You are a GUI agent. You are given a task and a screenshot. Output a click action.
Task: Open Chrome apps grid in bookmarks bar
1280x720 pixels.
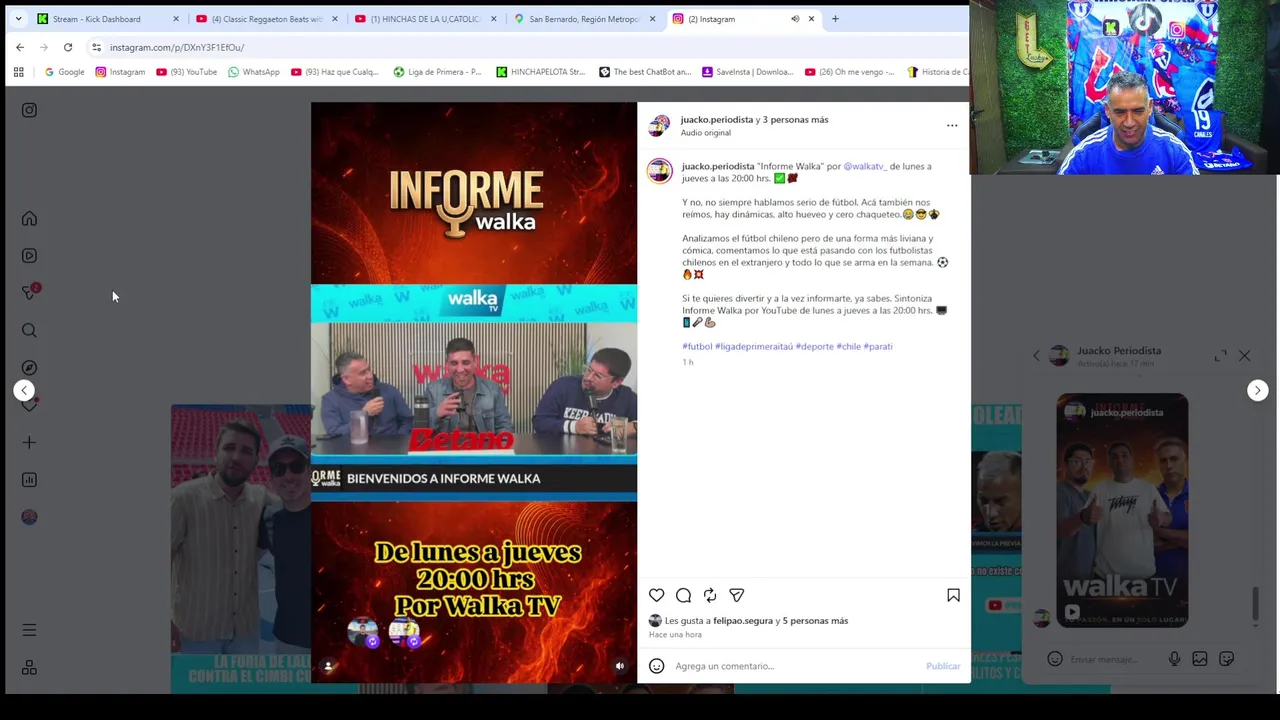18,72
